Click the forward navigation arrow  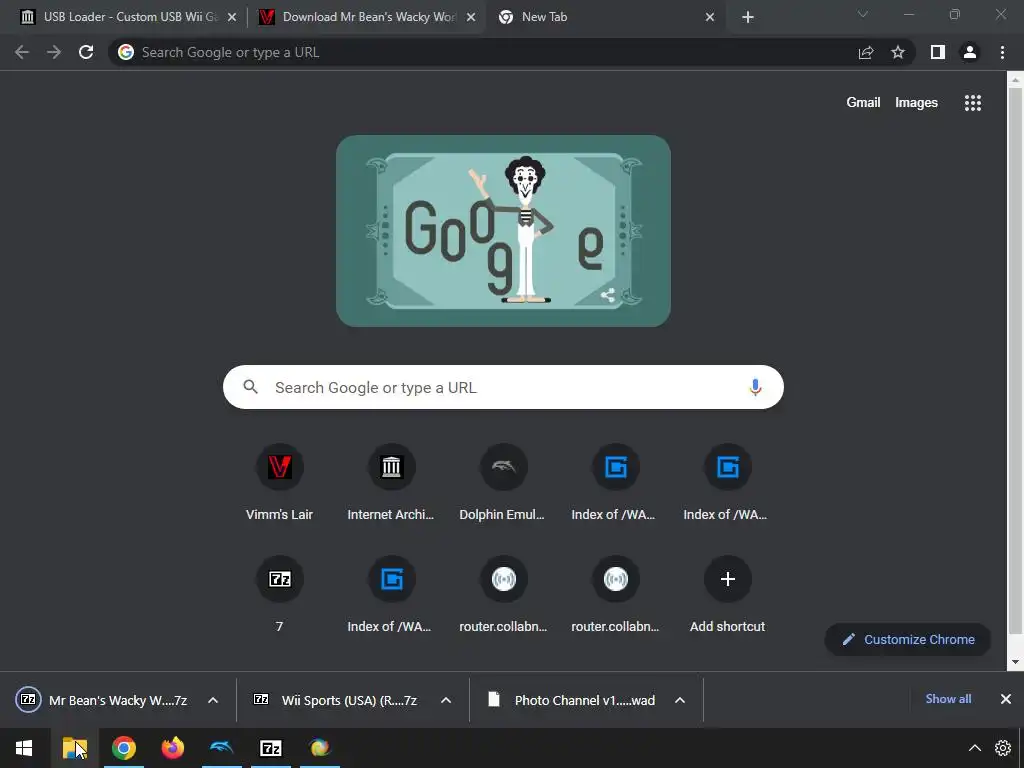[54, 52]
